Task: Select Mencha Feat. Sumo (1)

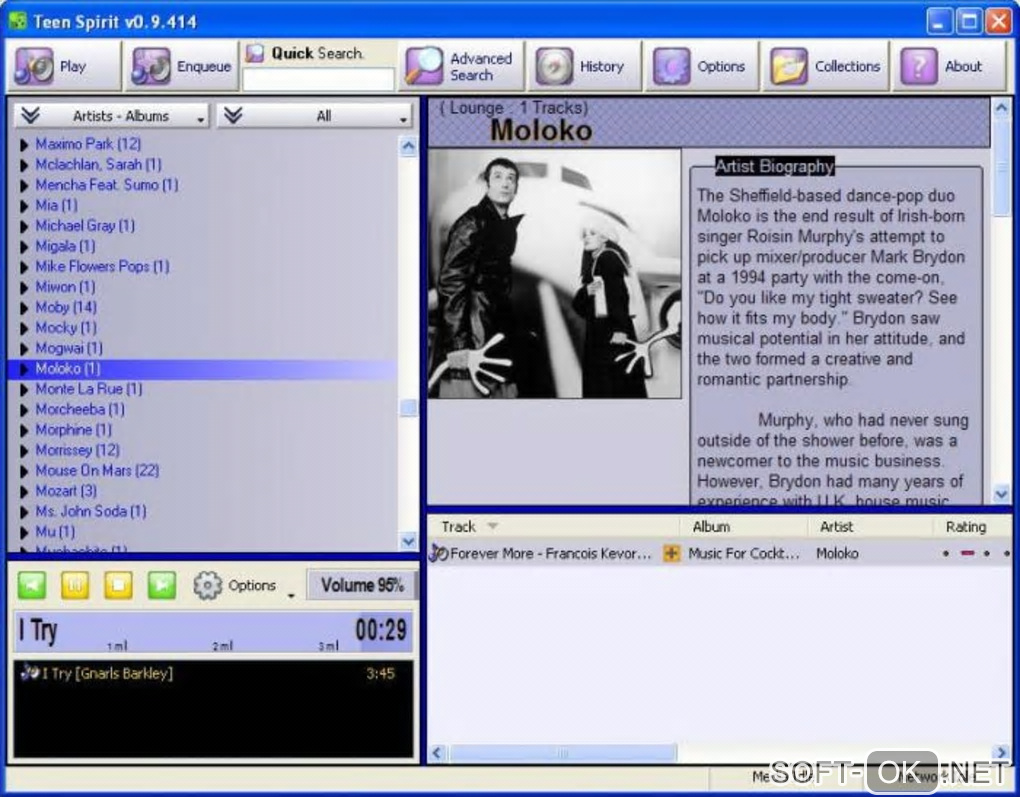Action: coord(107,185)
